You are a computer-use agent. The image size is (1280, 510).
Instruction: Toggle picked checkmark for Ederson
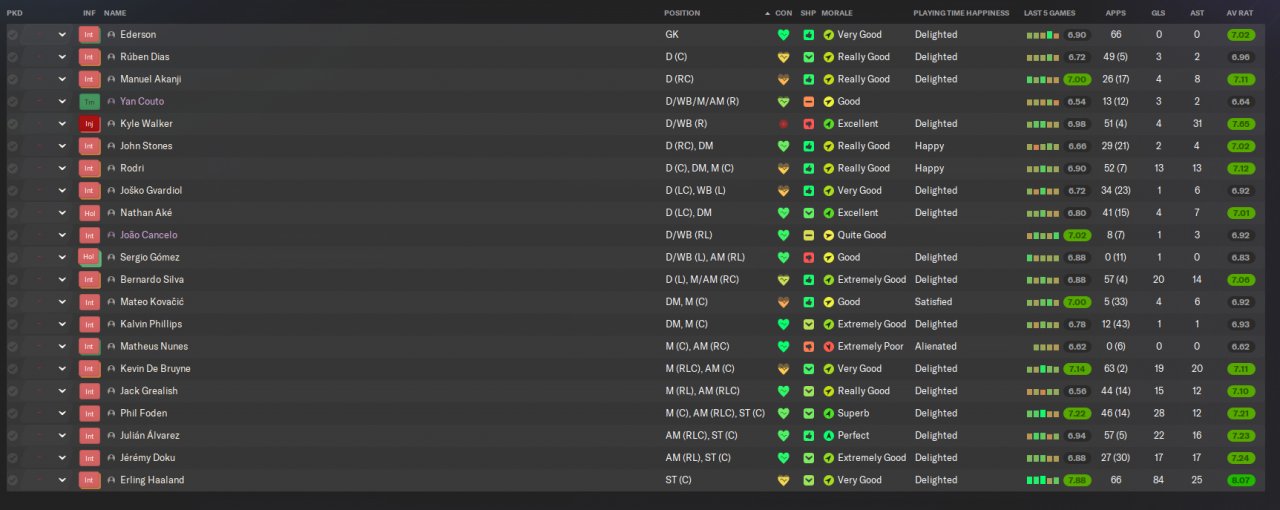[x=12, y=35]
